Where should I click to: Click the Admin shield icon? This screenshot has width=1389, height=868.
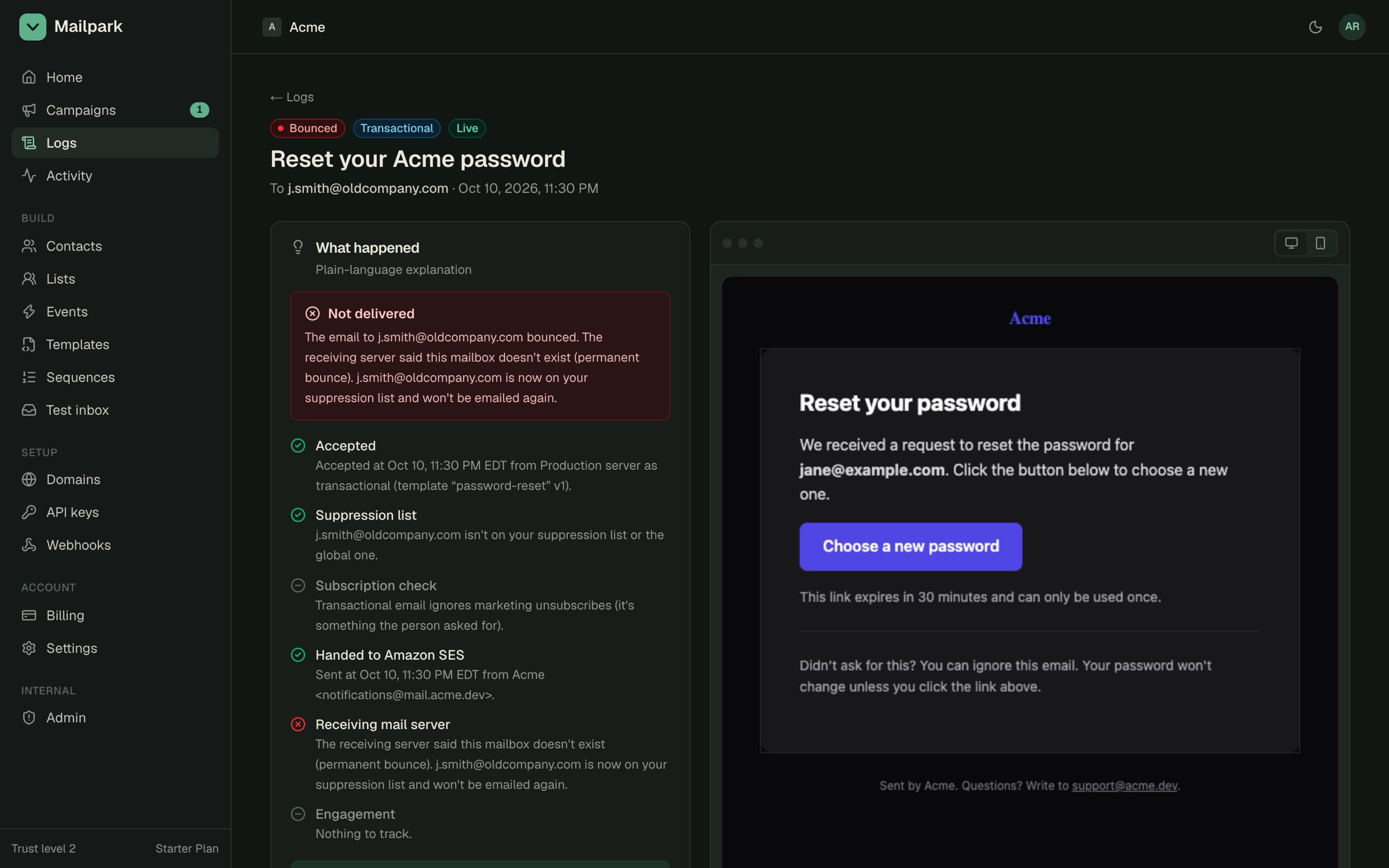click(x=29, y=718)
